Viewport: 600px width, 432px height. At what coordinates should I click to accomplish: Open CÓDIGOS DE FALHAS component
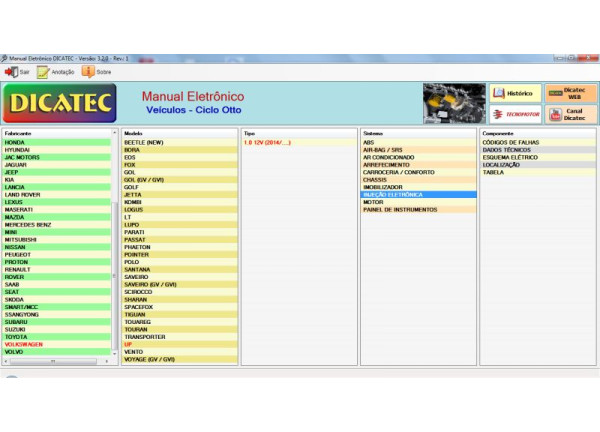(508, 142)
